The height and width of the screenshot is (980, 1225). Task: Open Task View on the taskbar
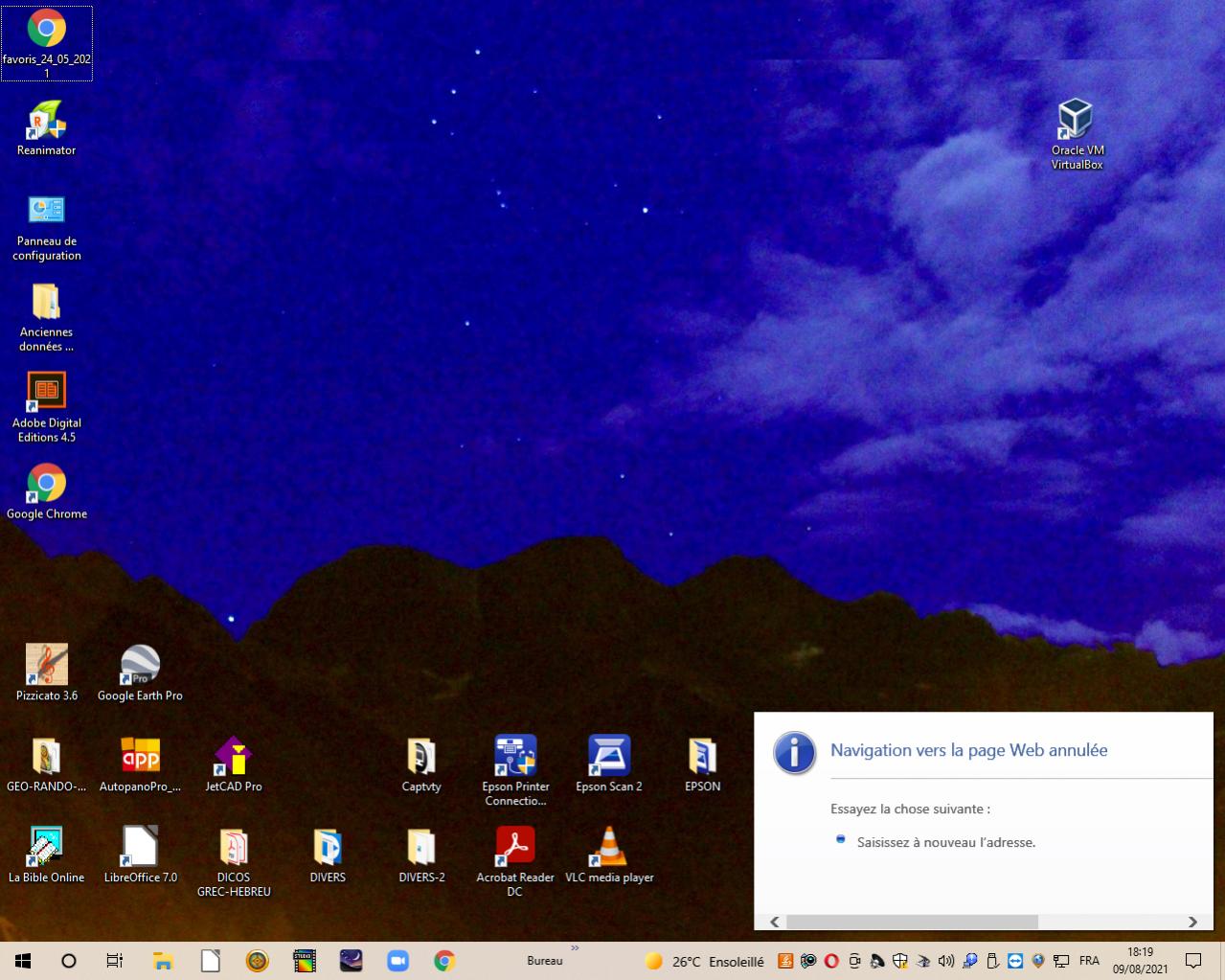click(115, 961)
